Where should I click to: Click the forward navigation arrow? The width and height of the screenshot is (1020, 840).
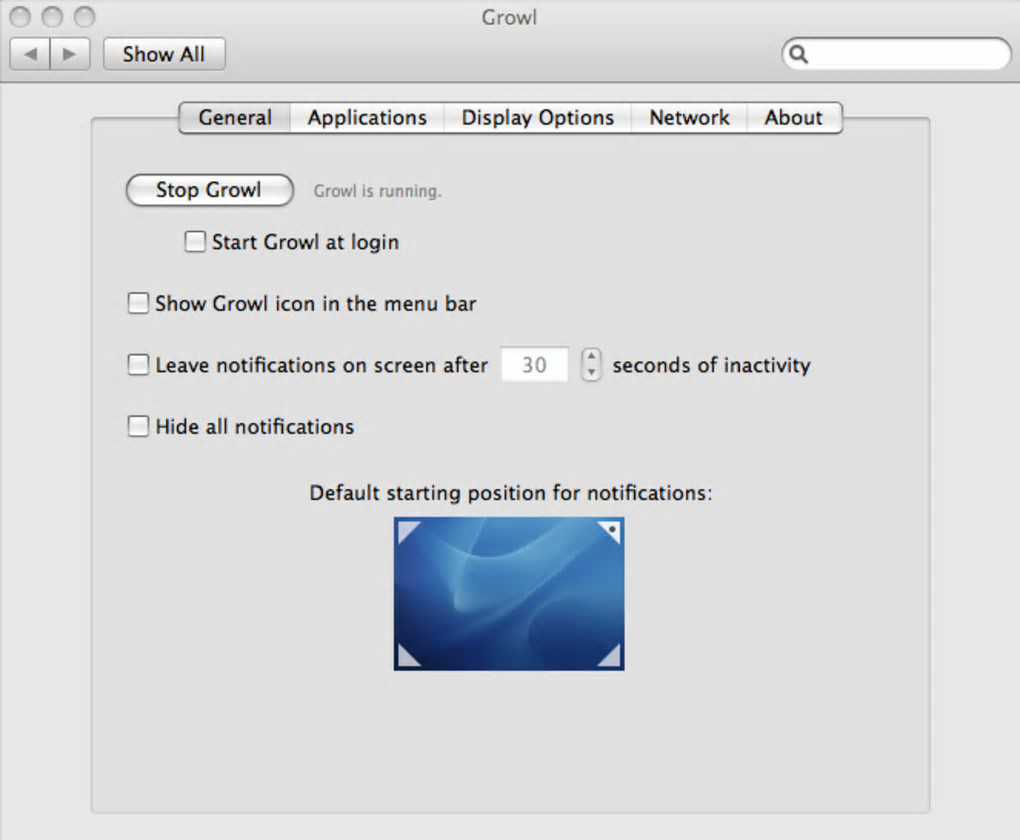pyautogui.click(x=70, y=54)
